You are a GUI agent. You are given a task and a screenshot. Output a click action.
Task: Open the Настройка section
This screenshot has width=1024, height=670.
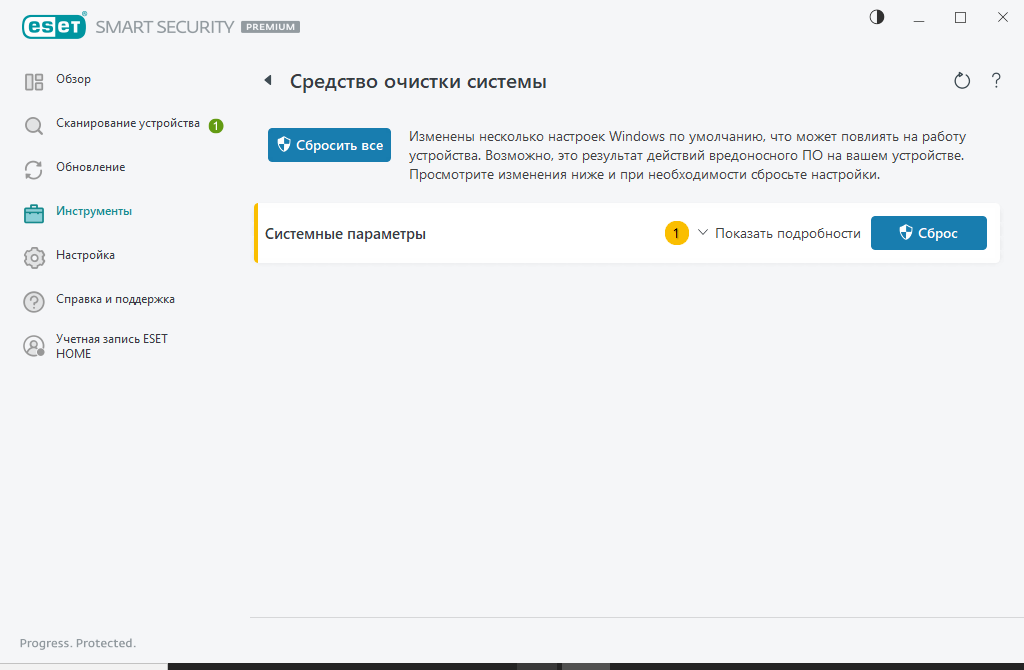[x=86, y=255]
